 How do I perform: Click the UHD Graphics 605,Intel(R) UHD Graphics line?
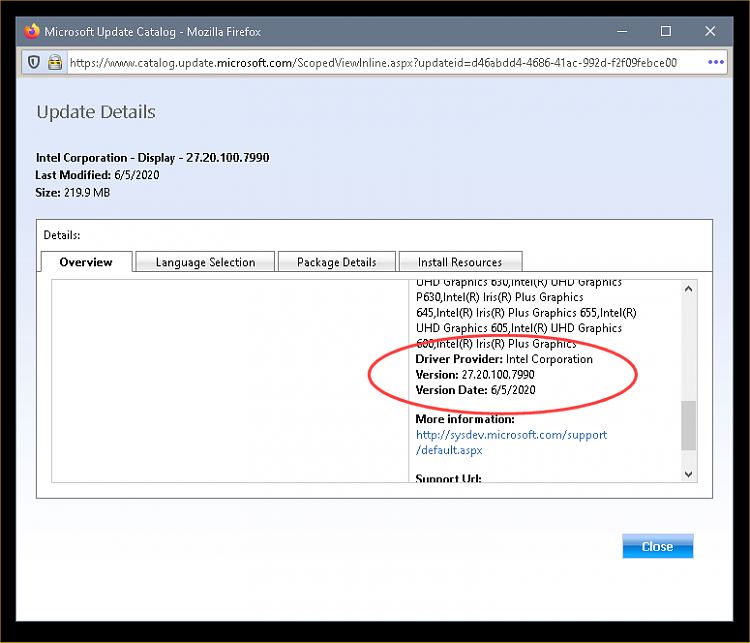[518, 328]
